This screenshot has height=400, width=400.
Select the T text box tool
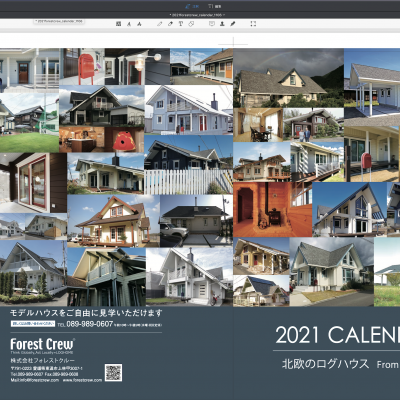point(181,24)
